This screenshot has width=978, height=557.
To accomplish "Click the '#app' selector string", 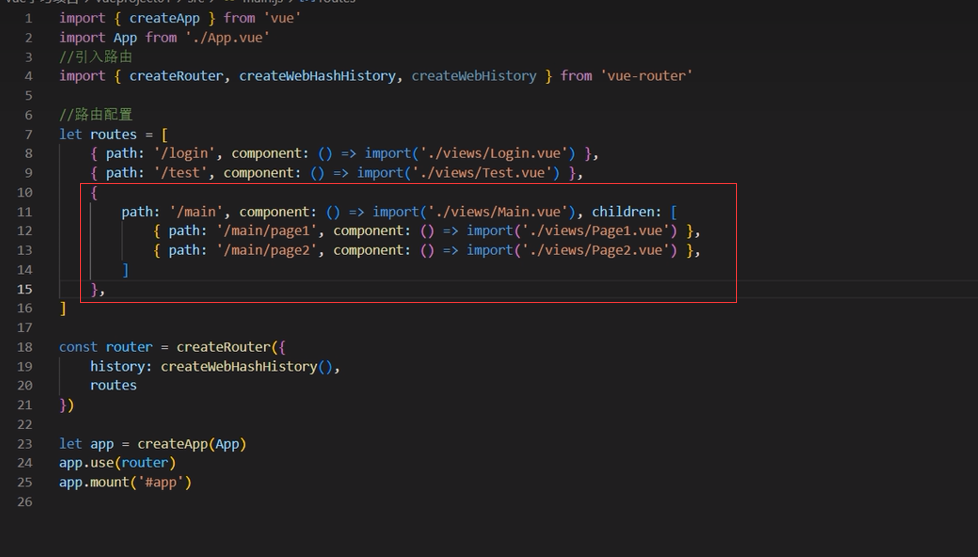I will 160,482.
